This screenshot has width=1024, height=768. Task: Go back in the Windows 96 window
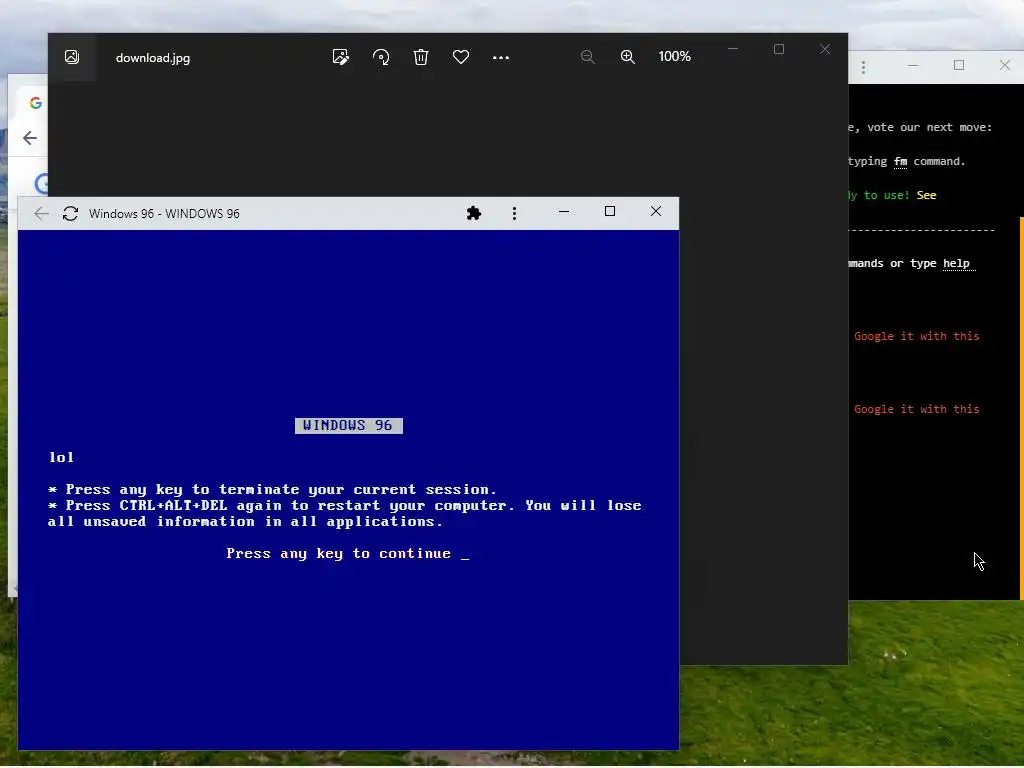(41, 214)
